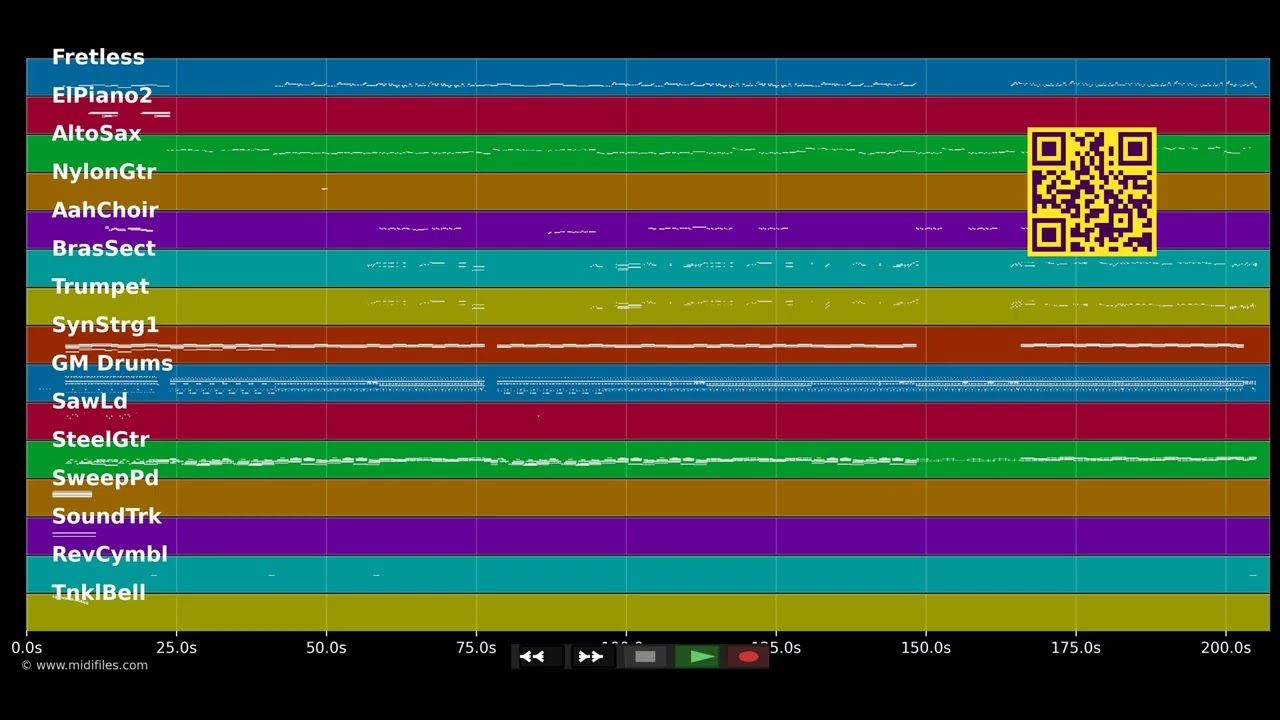Viewport: 1280px width, 720px height.
Task: Click the fast-forward playback button
Action: (592, 657)
